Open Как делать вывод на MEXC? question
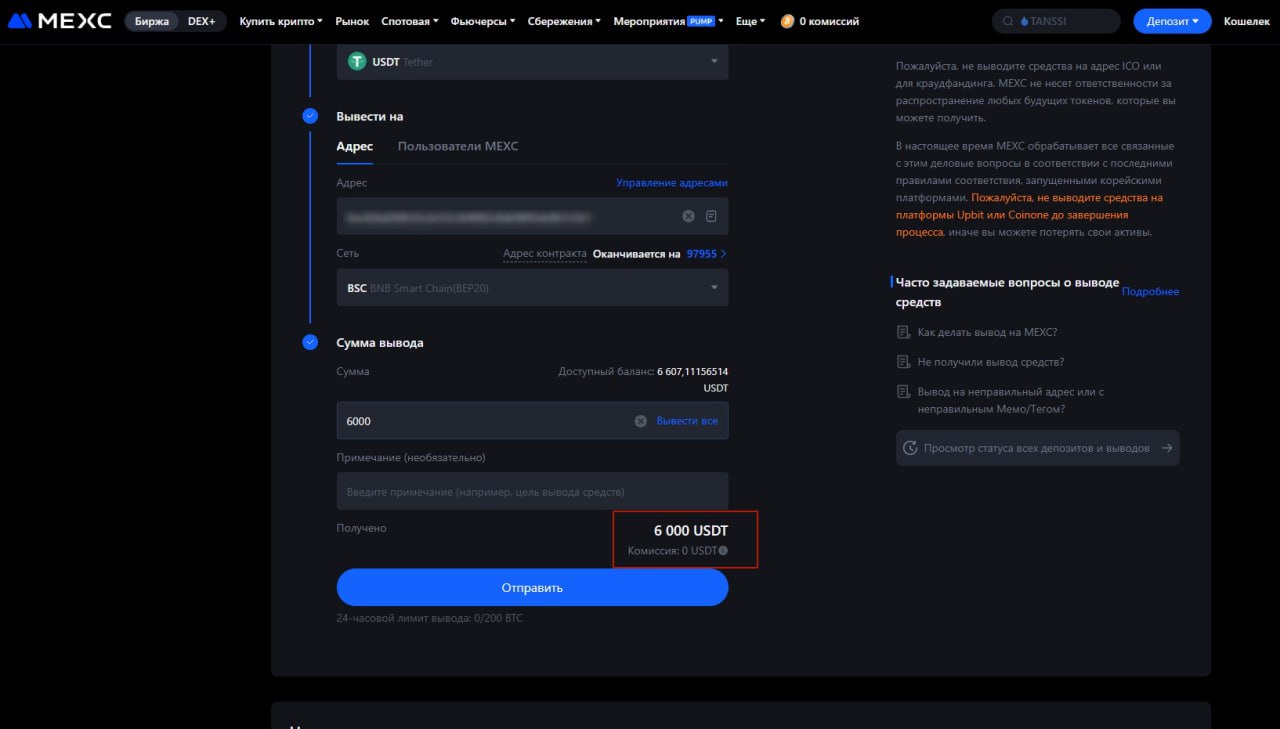 click(x=987, y=332)
